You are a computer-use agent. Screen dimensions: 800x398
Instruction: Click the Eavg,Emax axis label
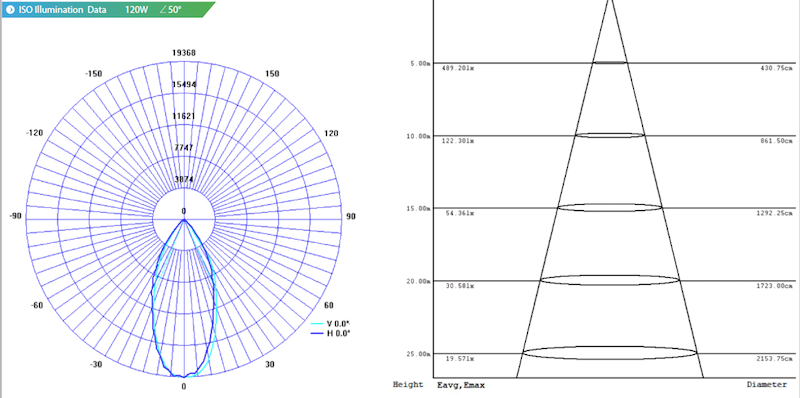[x=461, y=385]
